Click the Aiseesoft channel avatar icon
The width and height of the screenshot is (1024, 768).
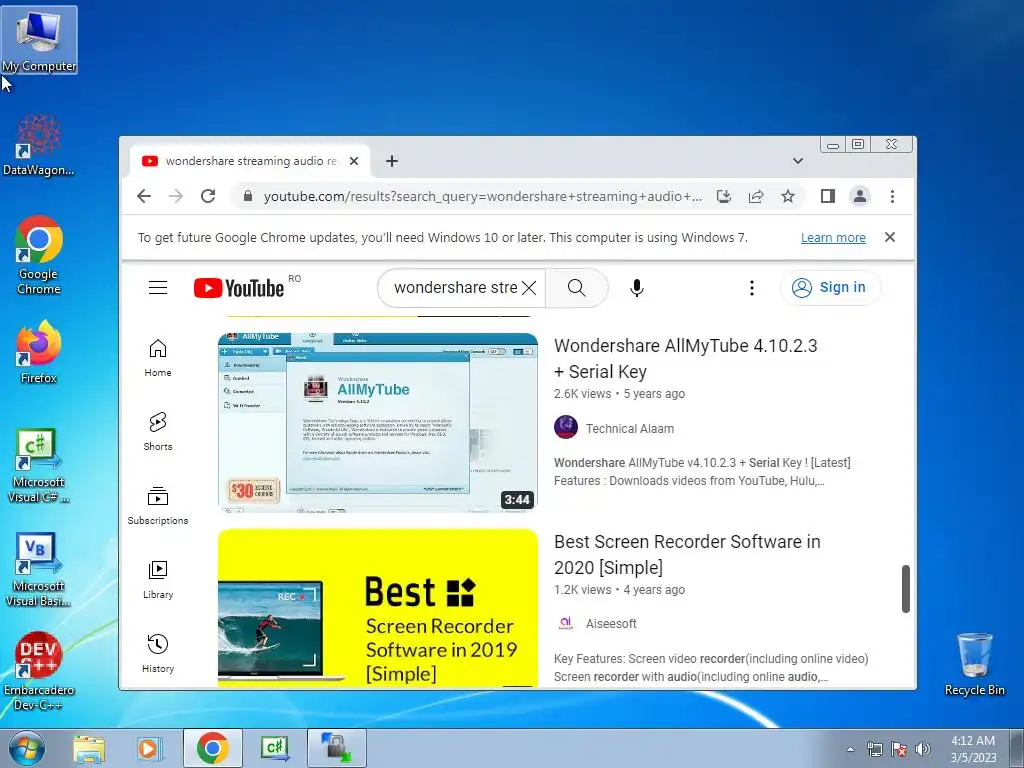click(566, 623)
